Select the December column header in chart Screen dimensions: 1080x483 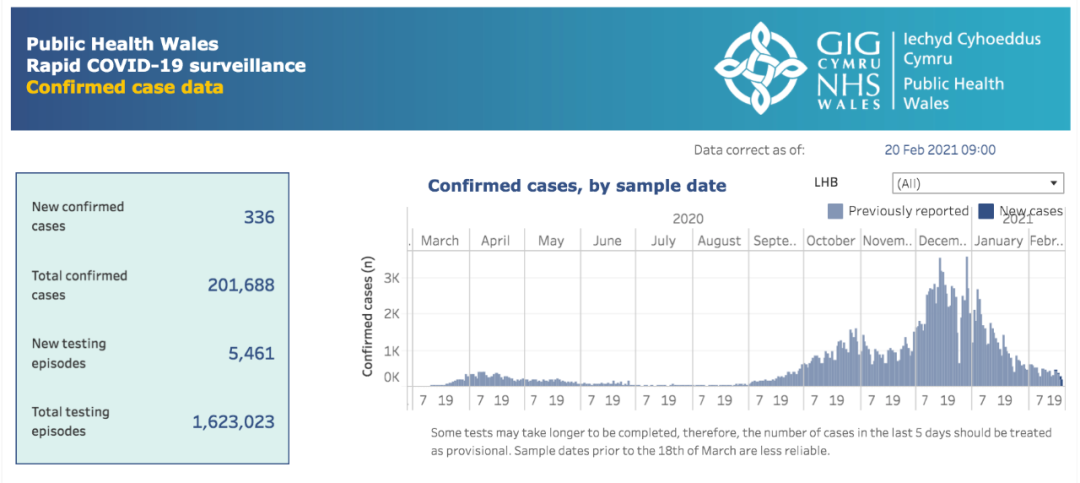click(x=942, y=241)
